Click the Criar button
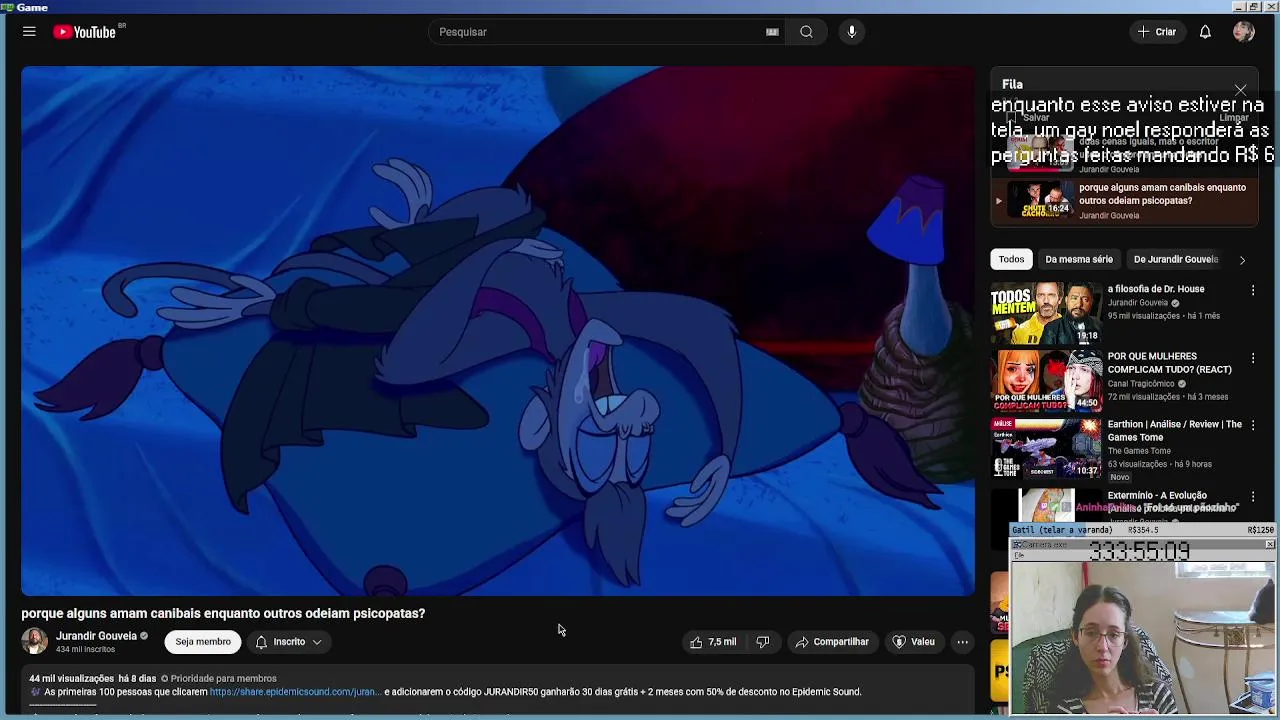 point(1157,32)
